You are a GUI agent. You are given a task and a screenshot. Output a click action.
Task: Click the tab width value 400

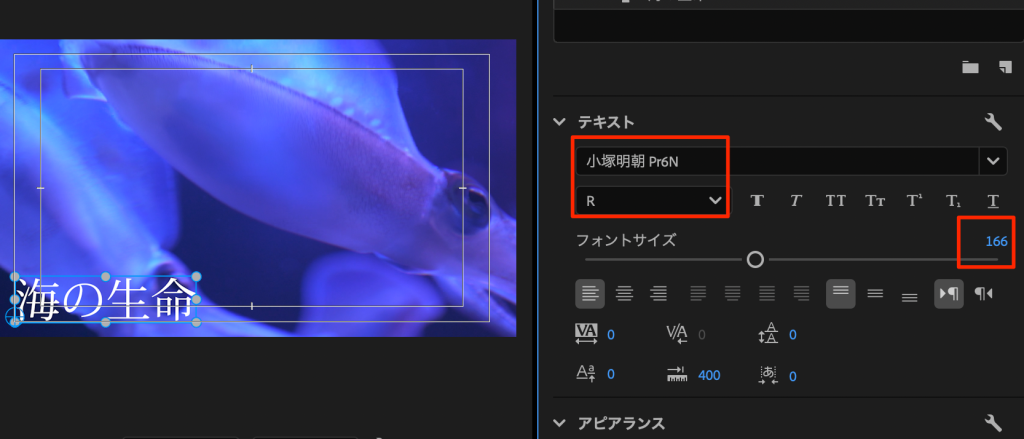click(709, 375)
